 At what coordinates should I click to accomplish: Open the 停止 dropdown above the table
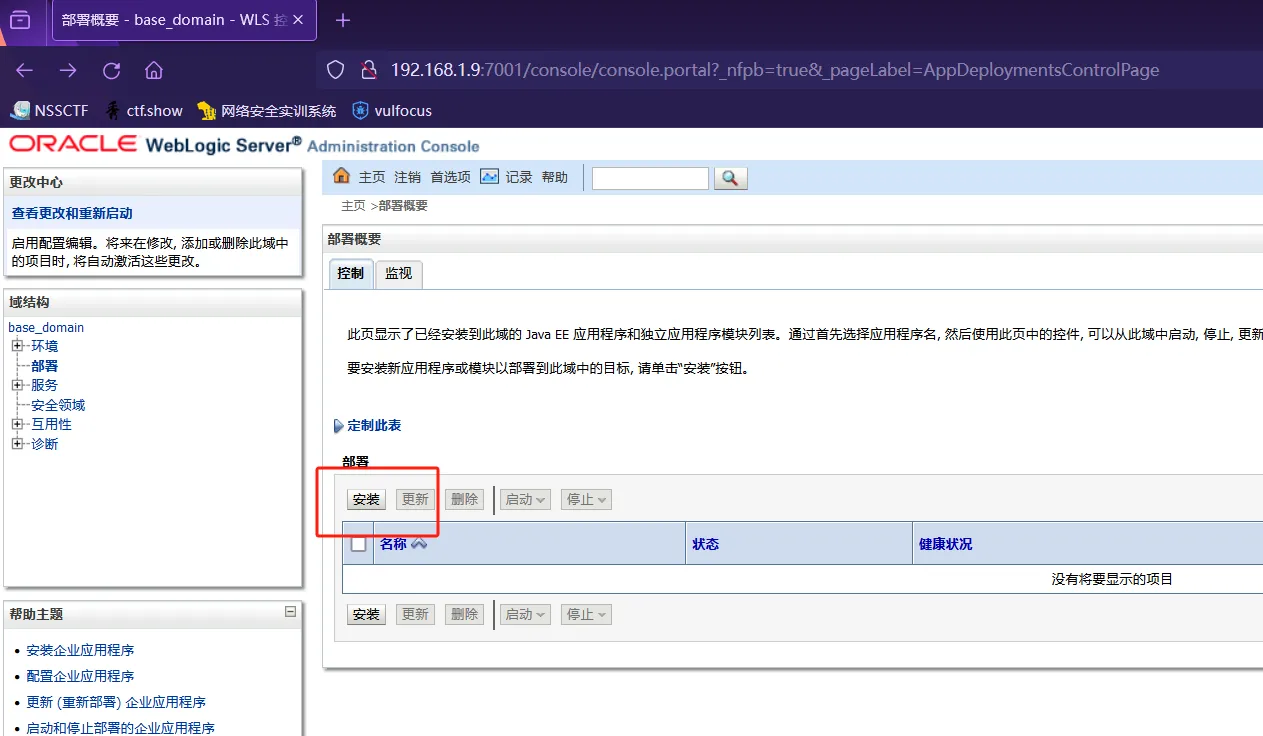[586, 499]
